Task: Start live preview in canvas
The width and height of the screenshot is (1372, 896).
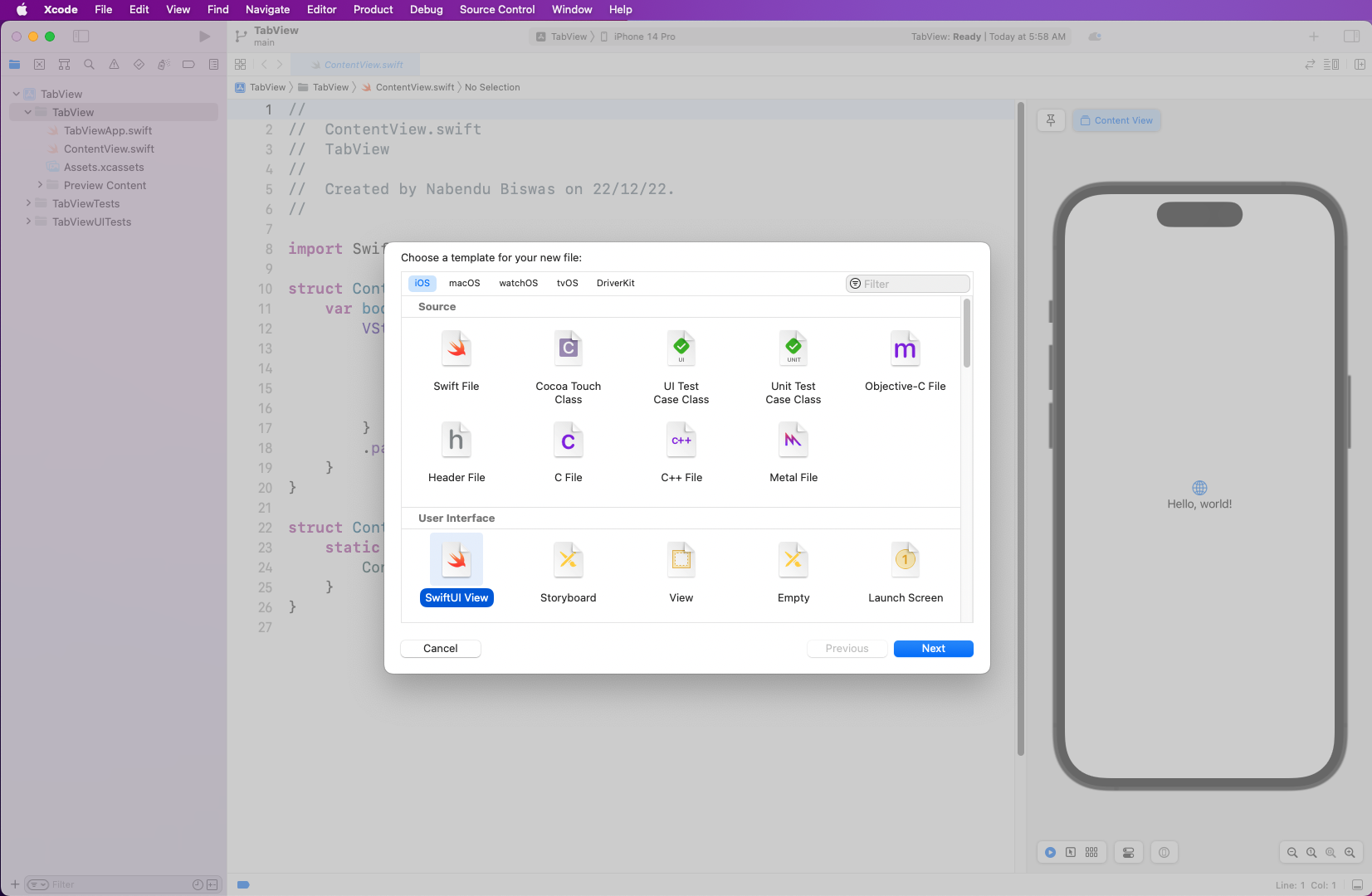Action: point(1050,852)
